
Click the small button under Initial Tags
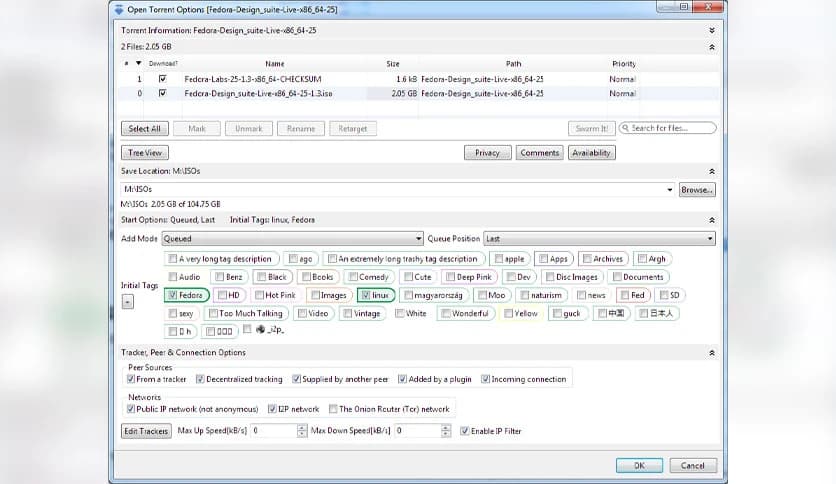pos(127,302)
